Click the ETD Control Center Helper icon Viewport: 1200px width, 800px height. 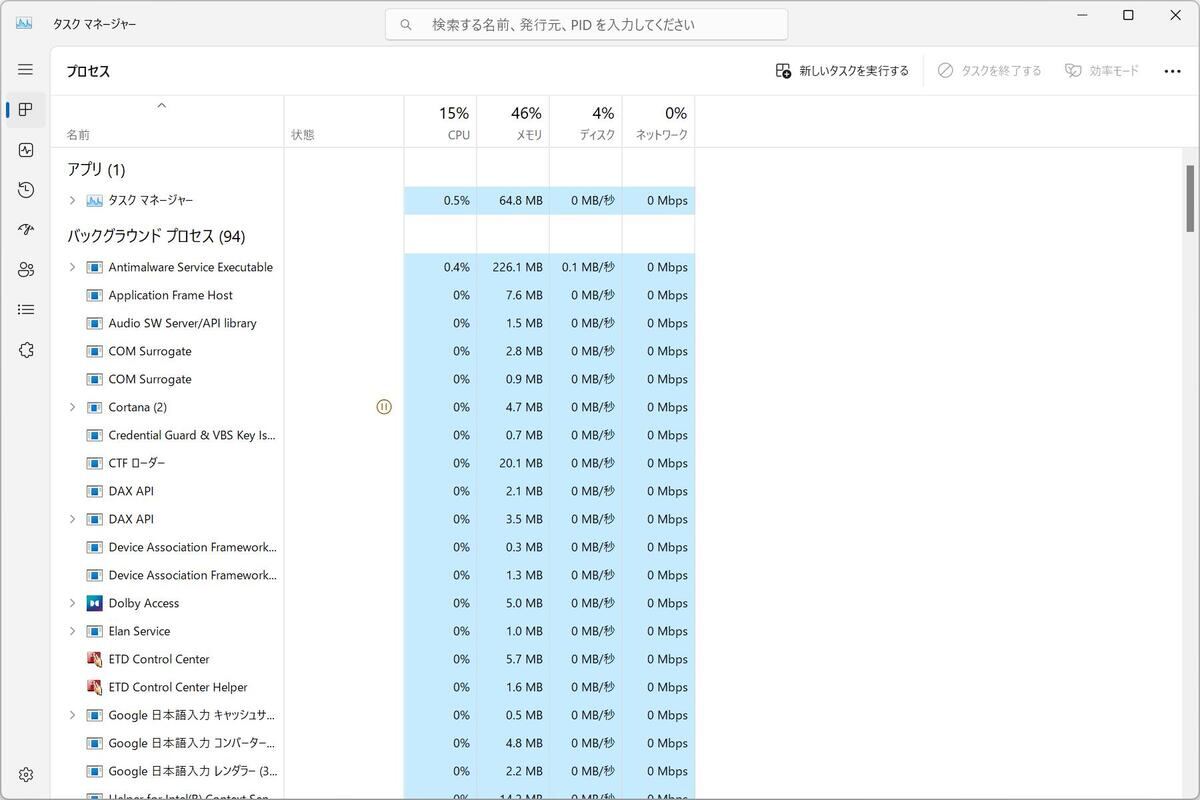95,687
